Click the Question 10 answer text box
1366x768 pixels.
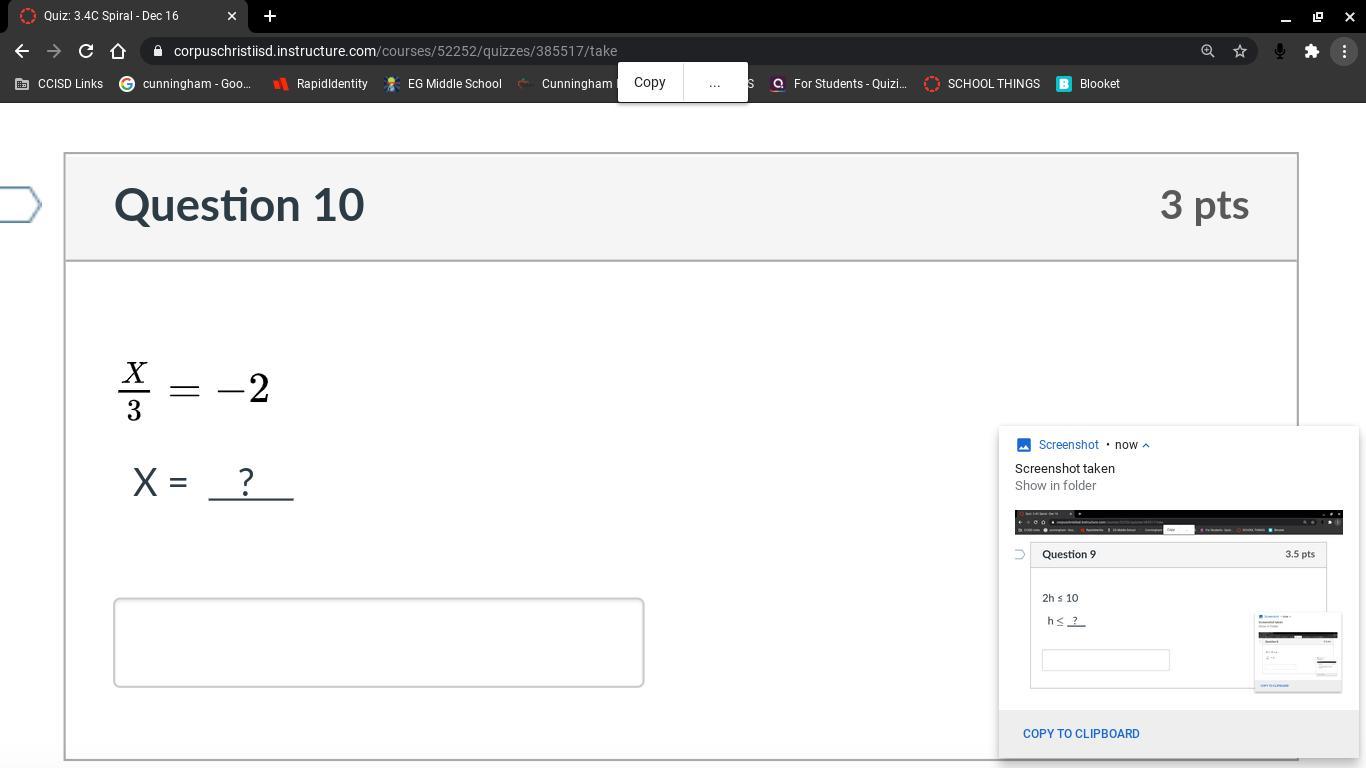[378, 642]
